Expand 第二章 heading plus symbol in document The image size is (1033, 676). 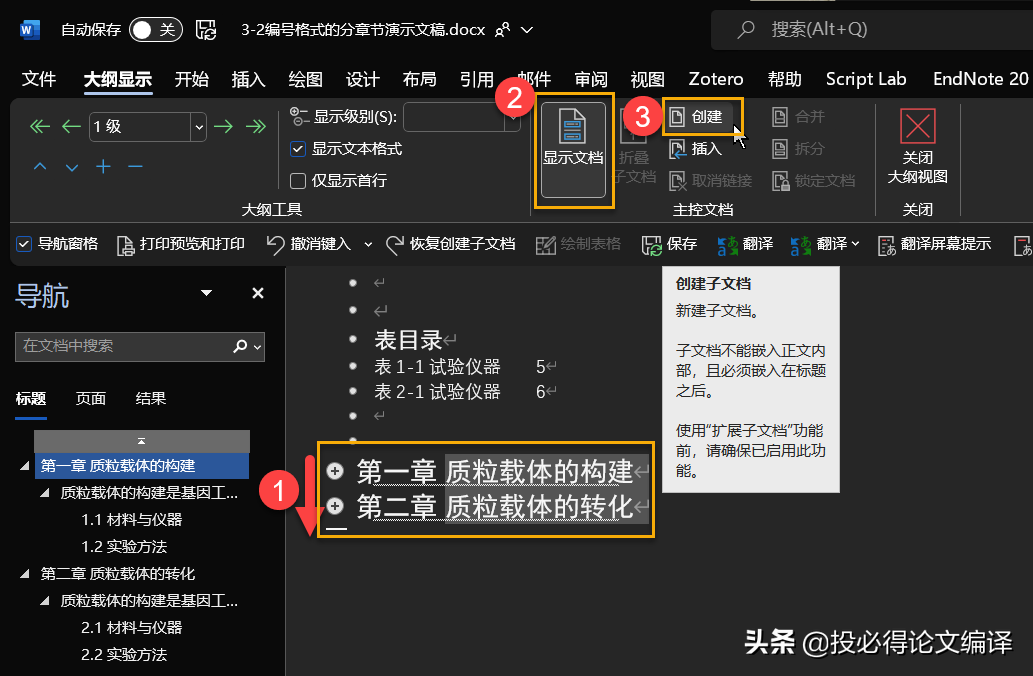tap(335, 505)
